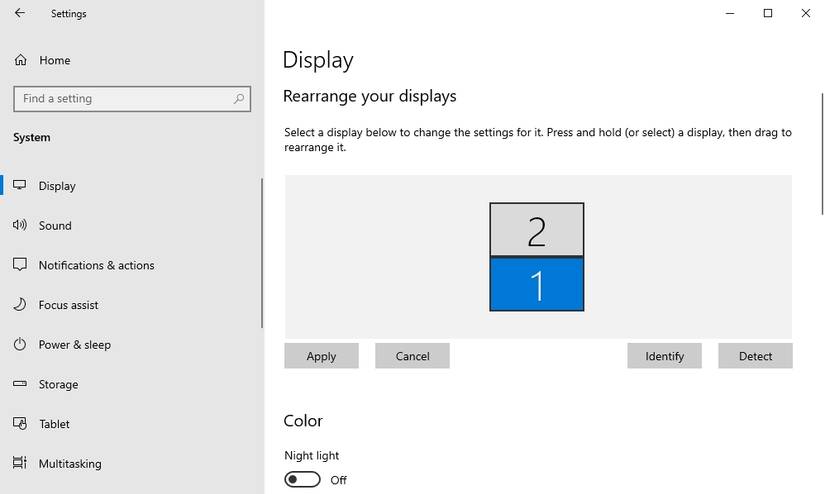Image resolution: width=825 pixels, height=494 pixels.
Task: Click the Sound speaker icon
Action: point(20,226)
